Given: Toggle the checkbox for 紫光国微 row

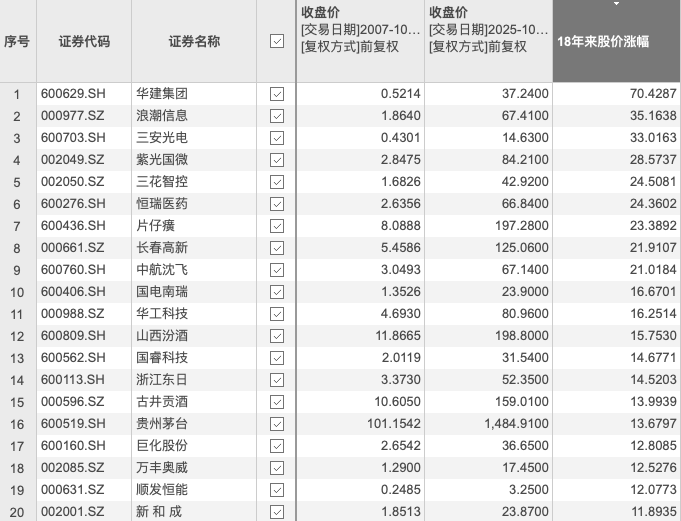Looking at the screenshot, I should pyautogui.click(x=277, y=160).
